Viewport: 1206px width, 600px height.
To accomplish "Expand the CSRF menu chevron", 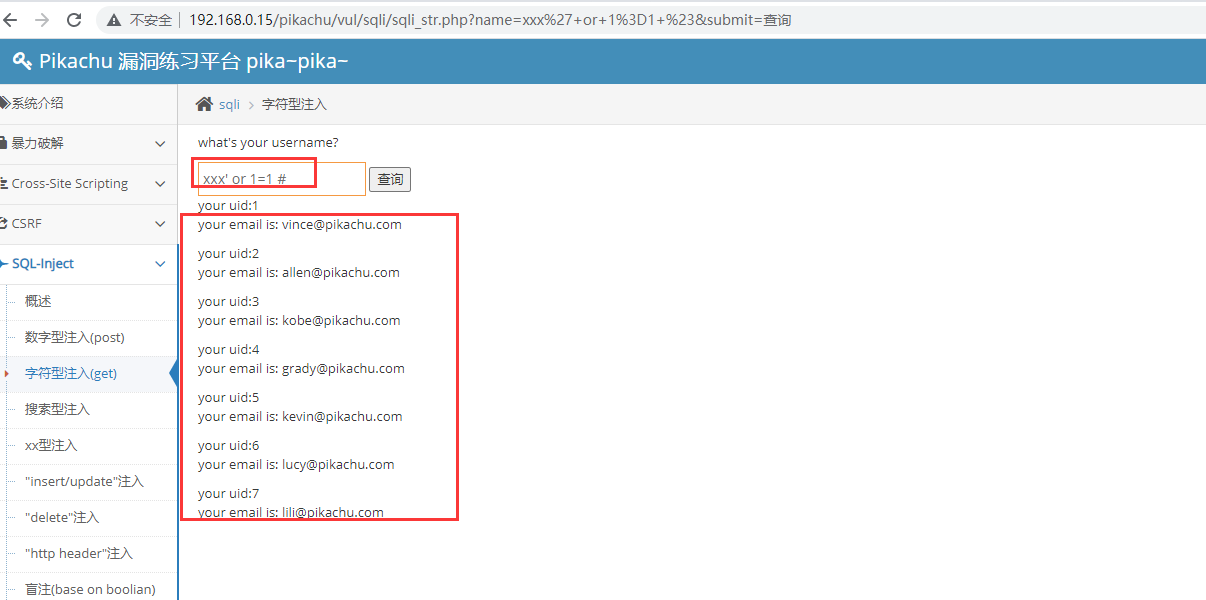I will coord(160,224).
